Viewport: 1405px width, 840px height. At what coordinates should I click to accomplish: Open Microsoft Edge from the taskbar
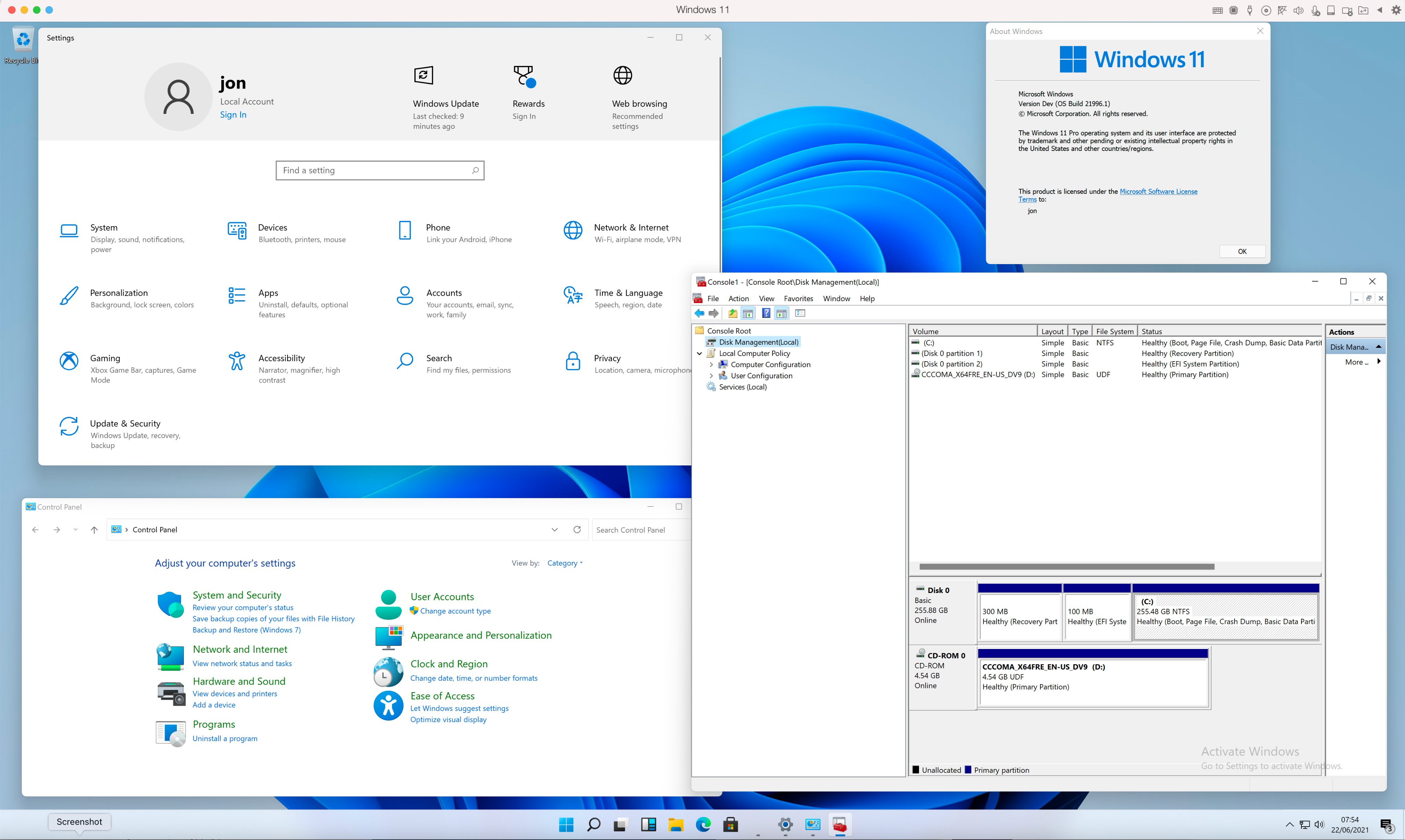click(x=703, y=825)
